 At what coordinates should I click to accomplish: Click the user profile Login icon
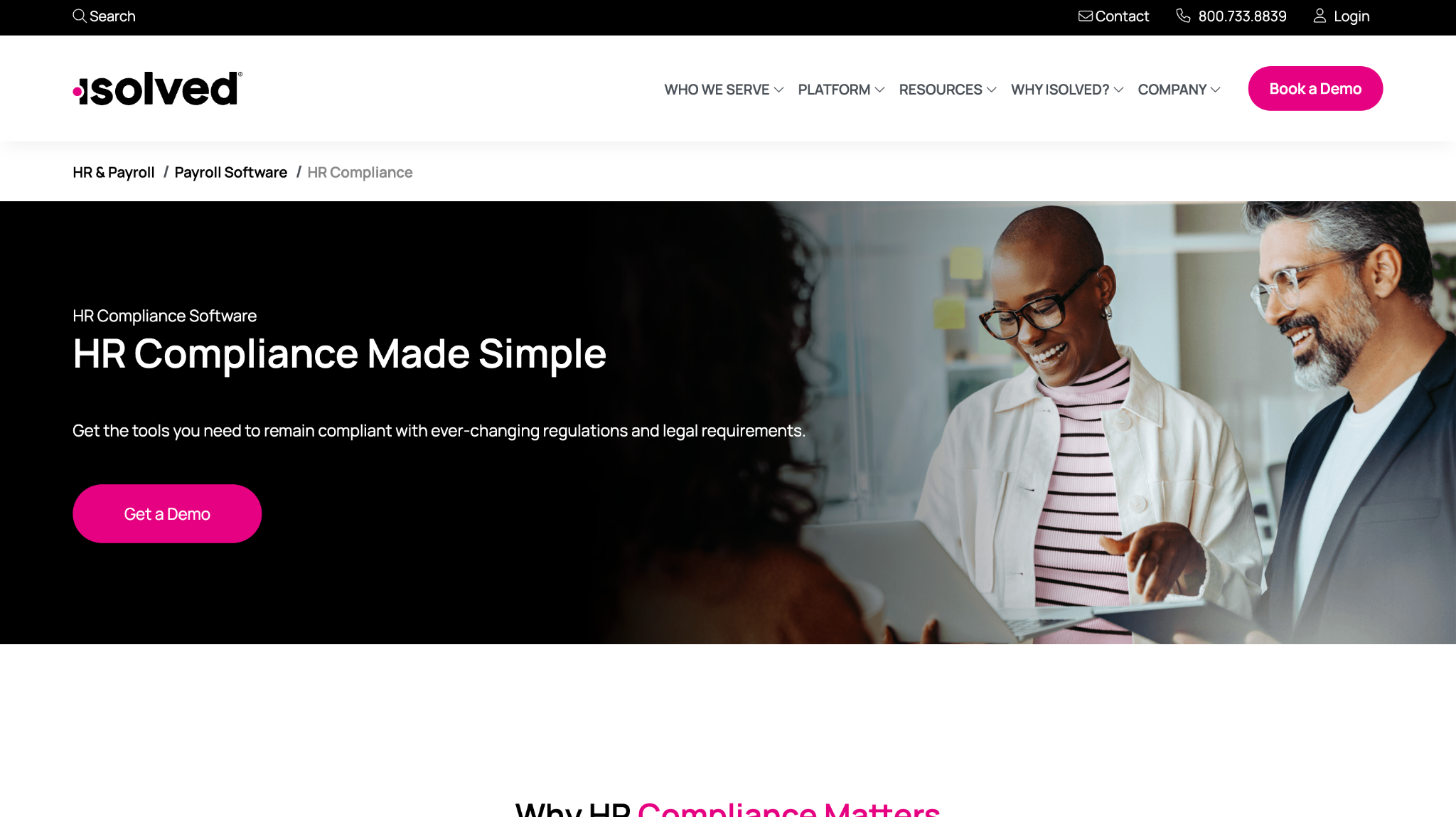coord(1319,16)
